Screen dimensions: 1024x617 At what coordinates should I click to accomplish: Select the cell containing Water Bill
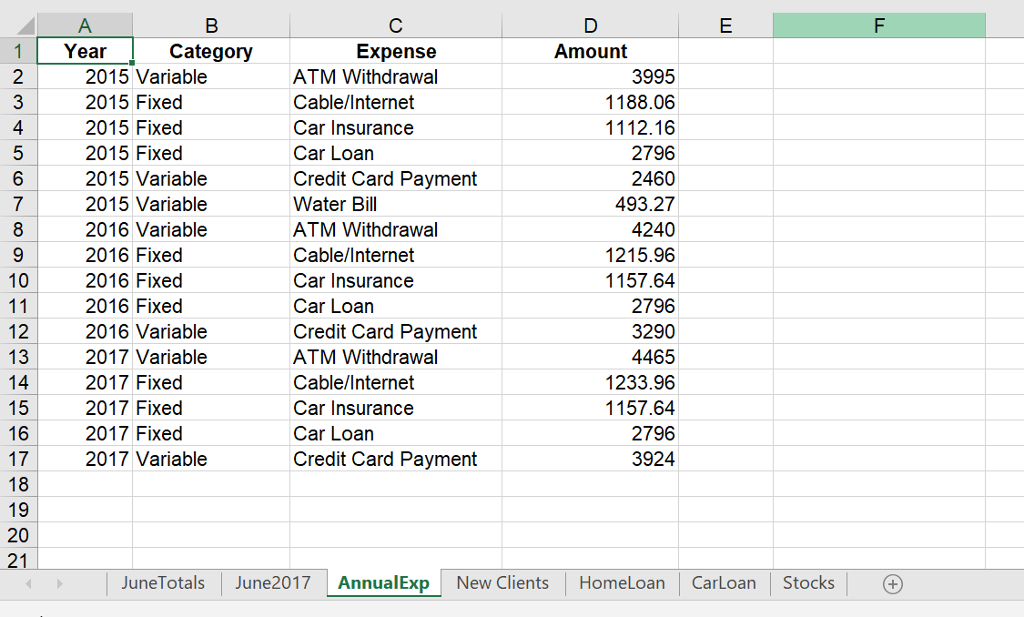point(395,203)
